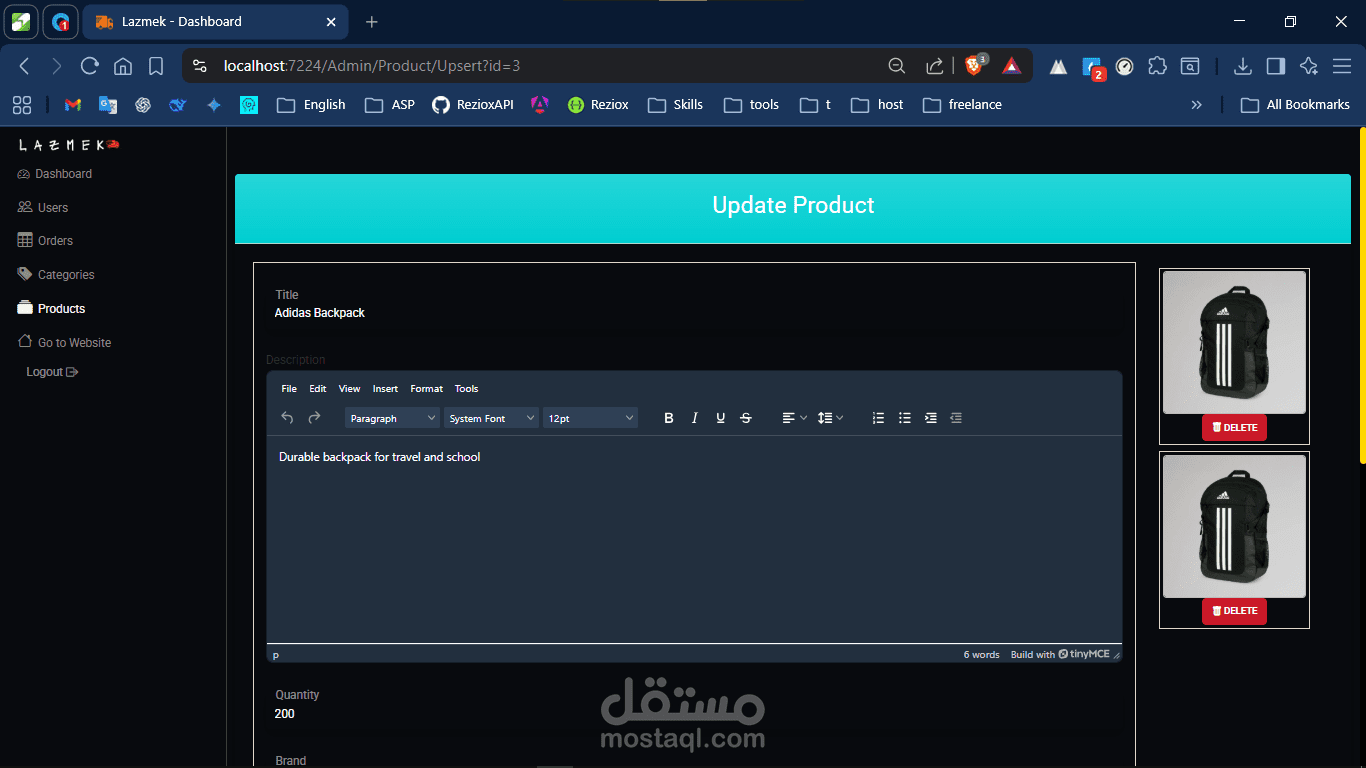Open the editor Tools menu
This screenshot has height=768, width=1366.
point(467,389)
